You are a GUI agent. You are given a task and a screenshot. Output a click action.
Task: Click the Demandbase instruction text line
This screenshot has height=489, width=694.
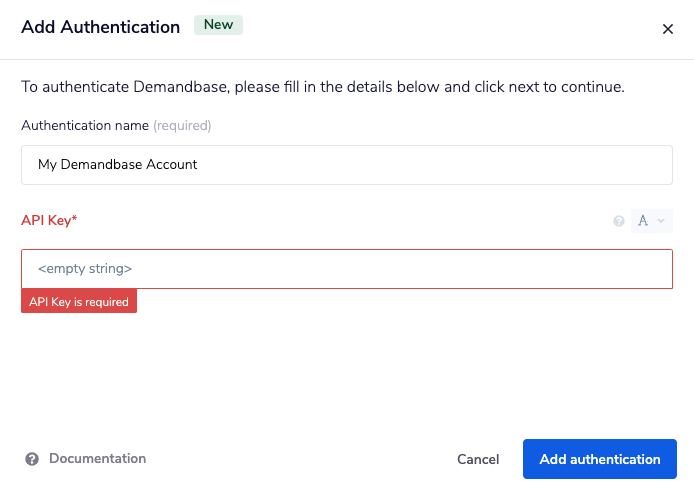click(x=322, y=87)
